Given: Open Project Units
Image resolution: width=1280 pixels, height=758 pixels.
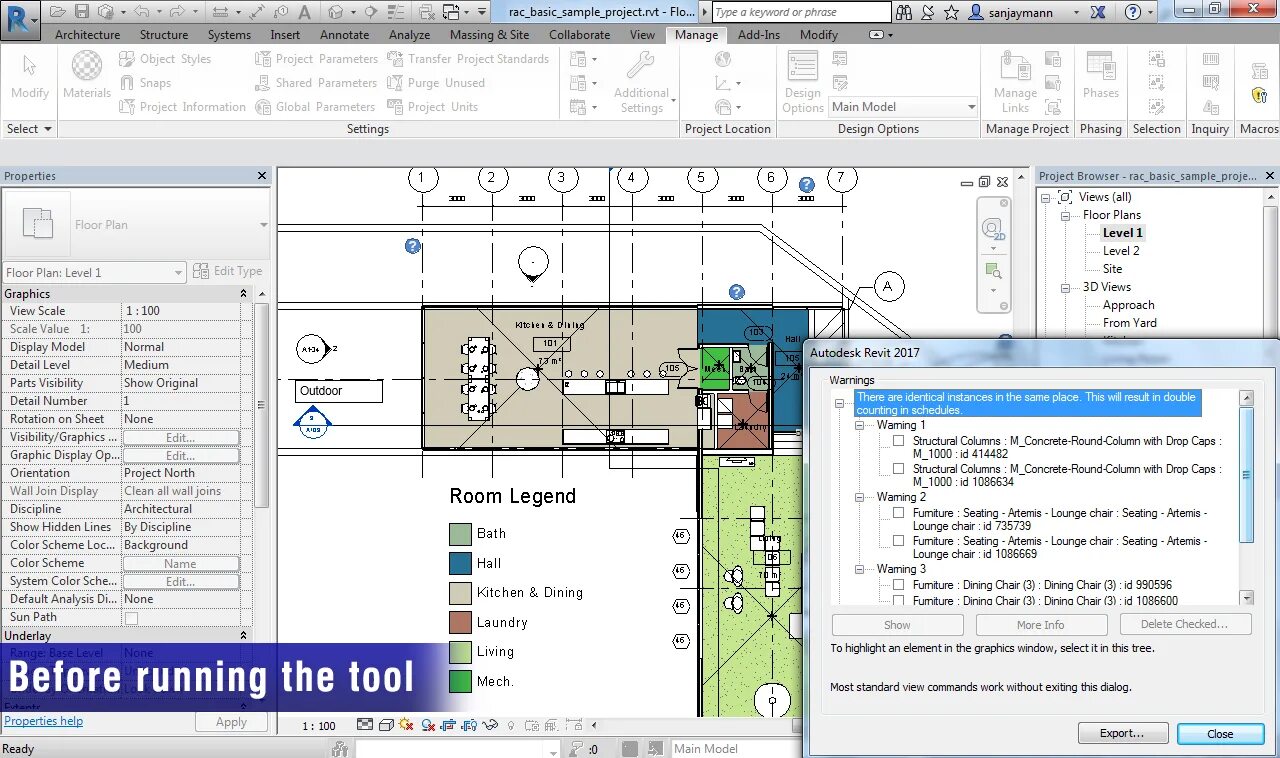Looking at the screenshot, I should [432, 107].
